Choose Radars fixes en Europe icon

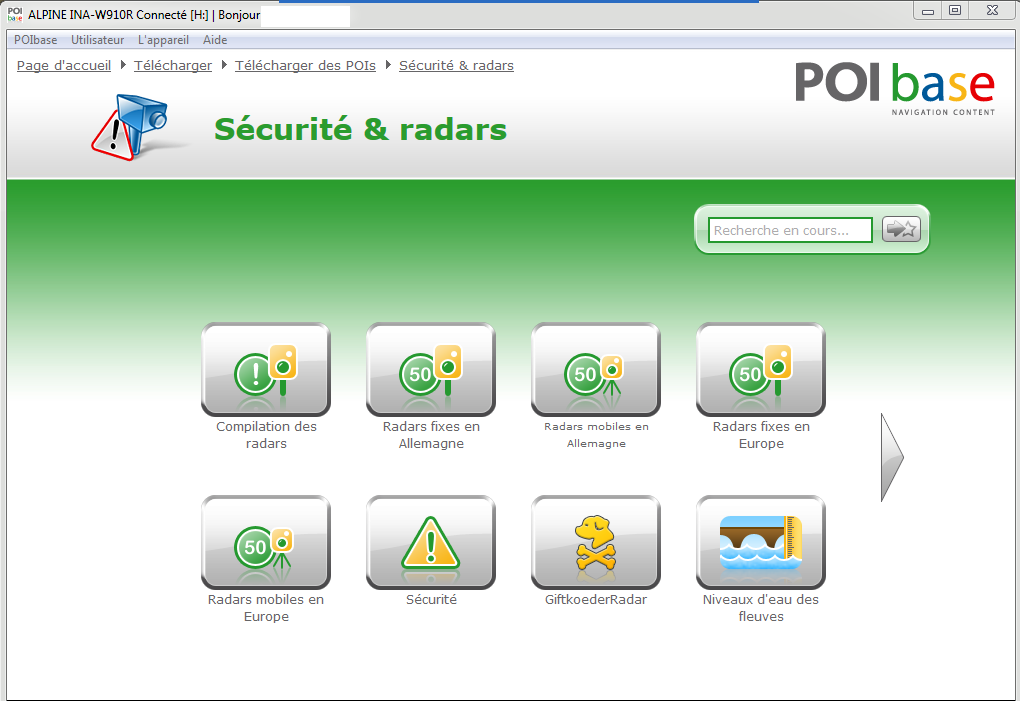(x=761, y=369)
